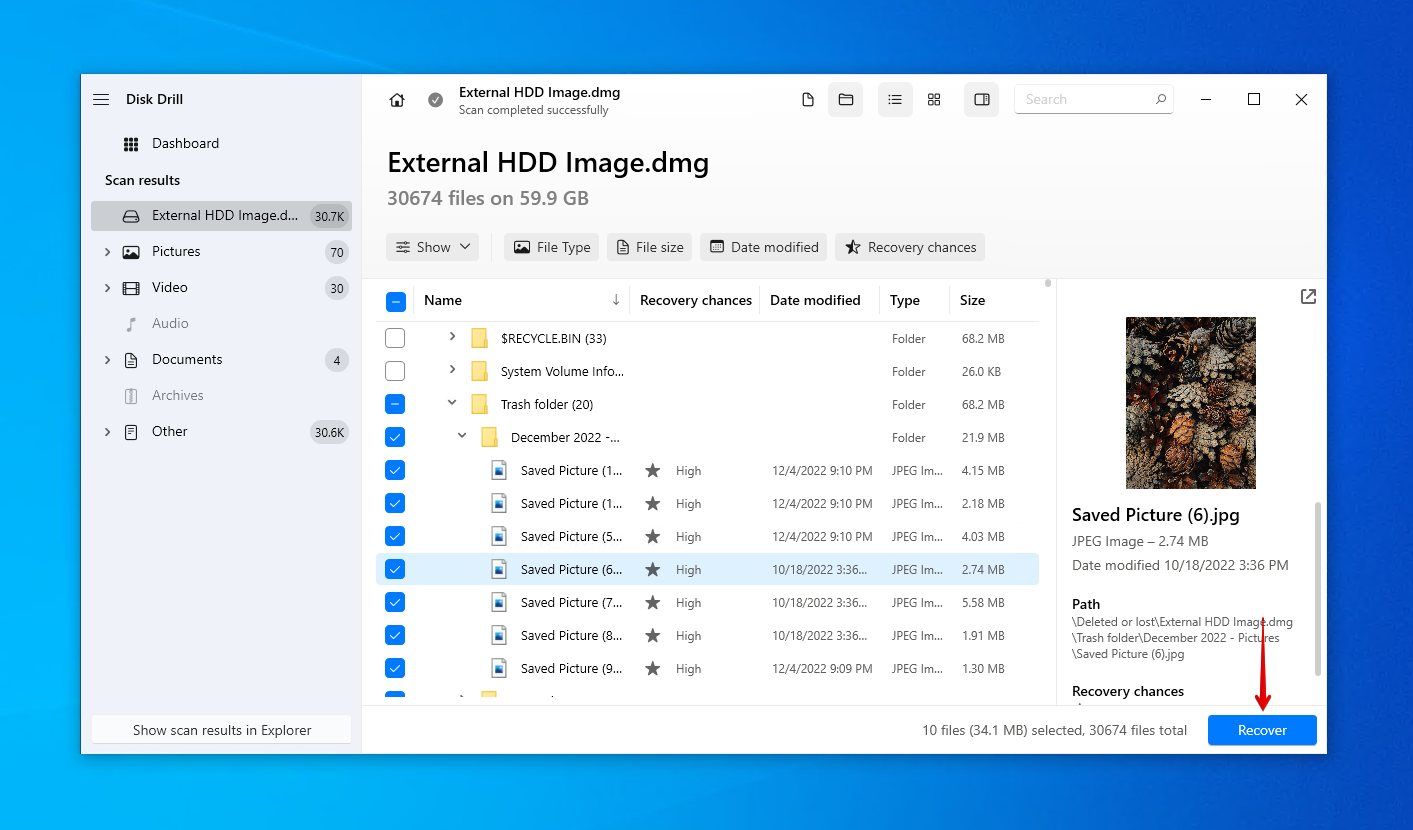The height and width of the screenshot is (830, 1413).
Task: Click the preview pane vertical scrollbar
Action: [1317, 590]
